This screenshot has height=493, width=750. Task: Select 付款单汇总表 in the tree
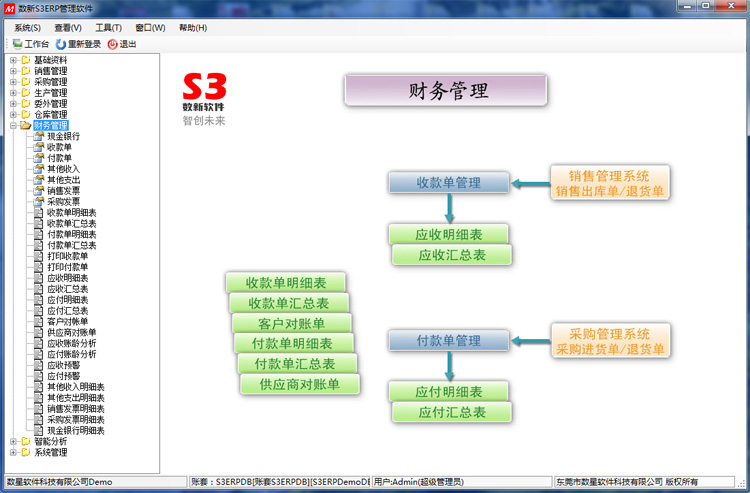point(72,245)
